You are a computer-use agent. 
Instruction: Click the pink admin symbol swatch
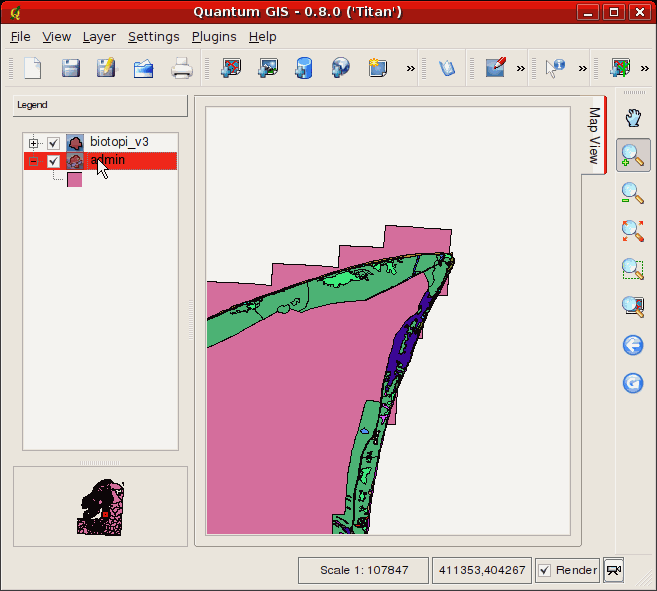(75, 180)
